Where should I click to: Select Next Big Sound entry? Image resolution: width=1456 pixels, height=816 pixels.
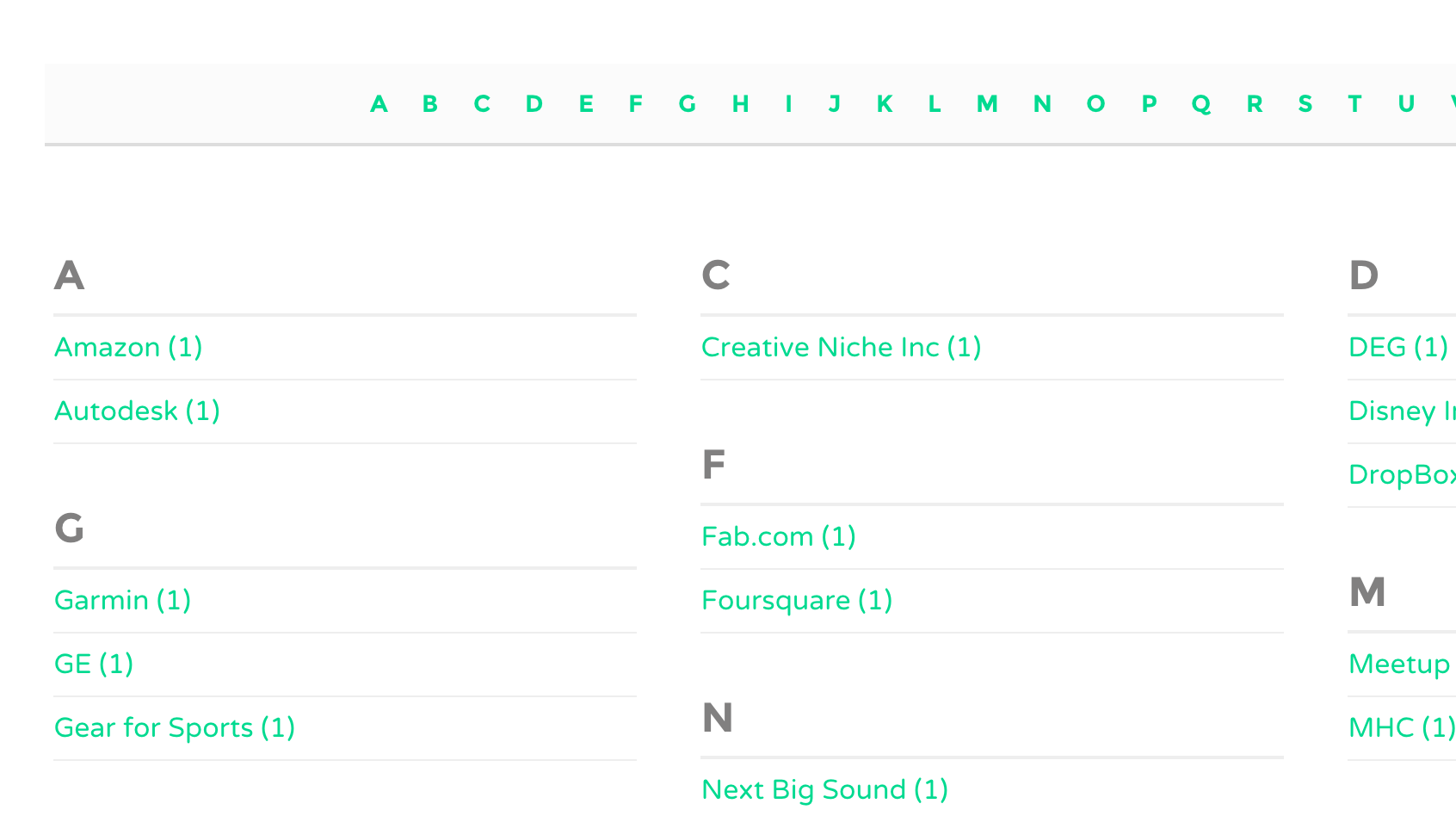coord(824,789)
